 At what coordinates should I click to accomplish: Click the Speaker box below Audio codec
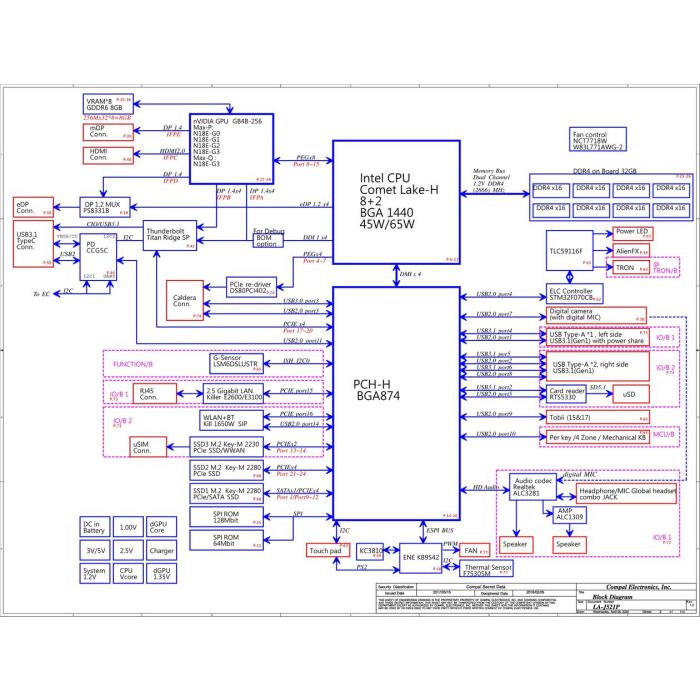point(516,545)
